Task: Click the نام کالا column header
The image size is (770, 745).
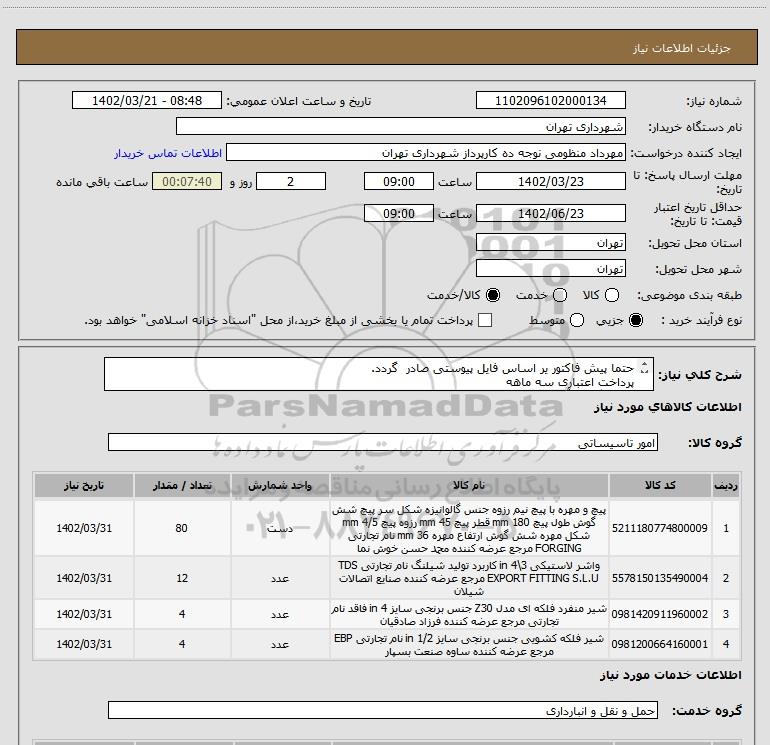Action: (469, 486)
